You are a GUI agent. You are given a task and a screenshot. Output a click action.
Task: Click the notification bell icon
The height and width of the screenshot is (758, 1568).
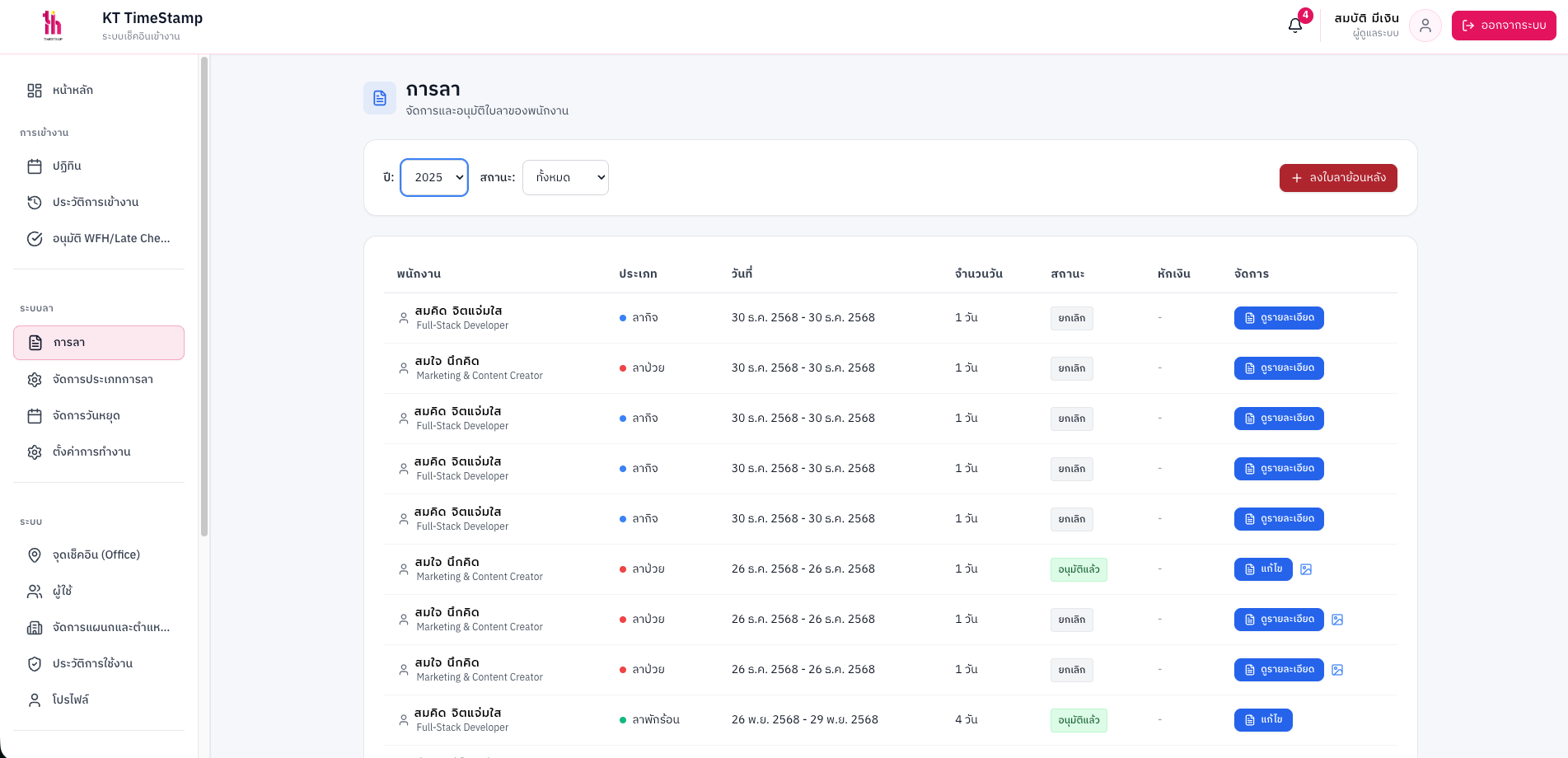1295,26
